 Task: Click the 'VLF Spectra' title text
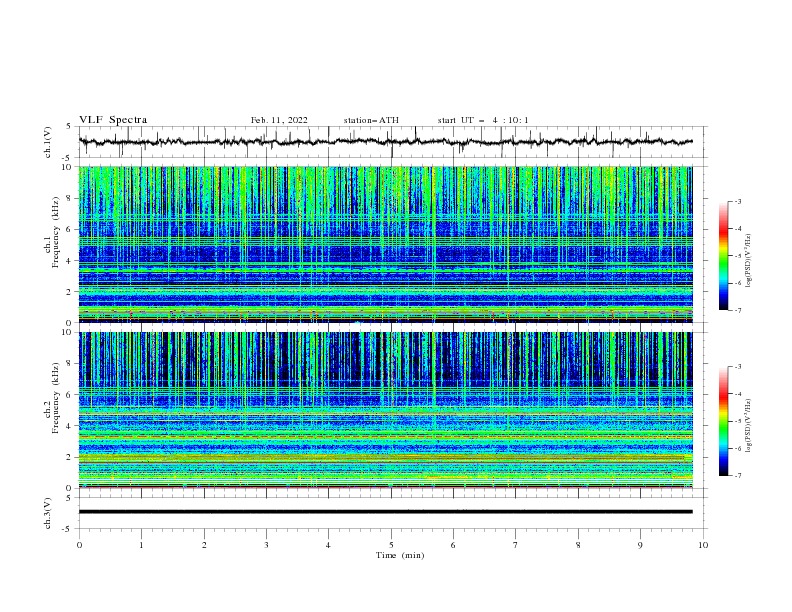point(113,120)
